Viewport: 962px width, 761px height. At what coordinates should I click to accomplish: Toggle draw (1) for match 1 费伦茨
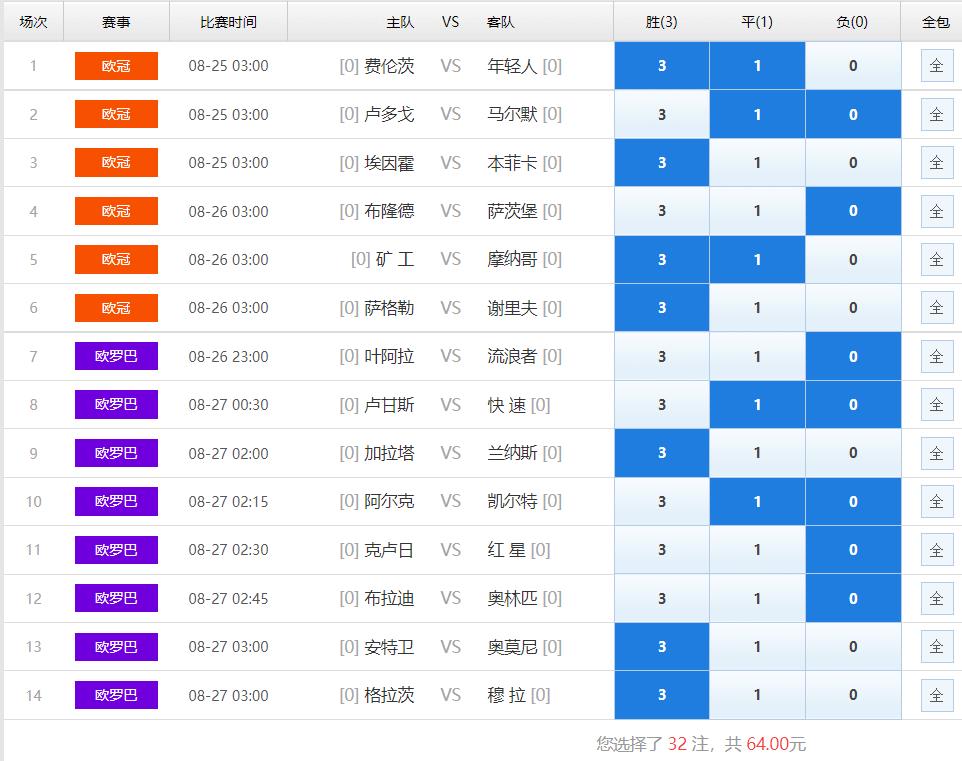757,66
